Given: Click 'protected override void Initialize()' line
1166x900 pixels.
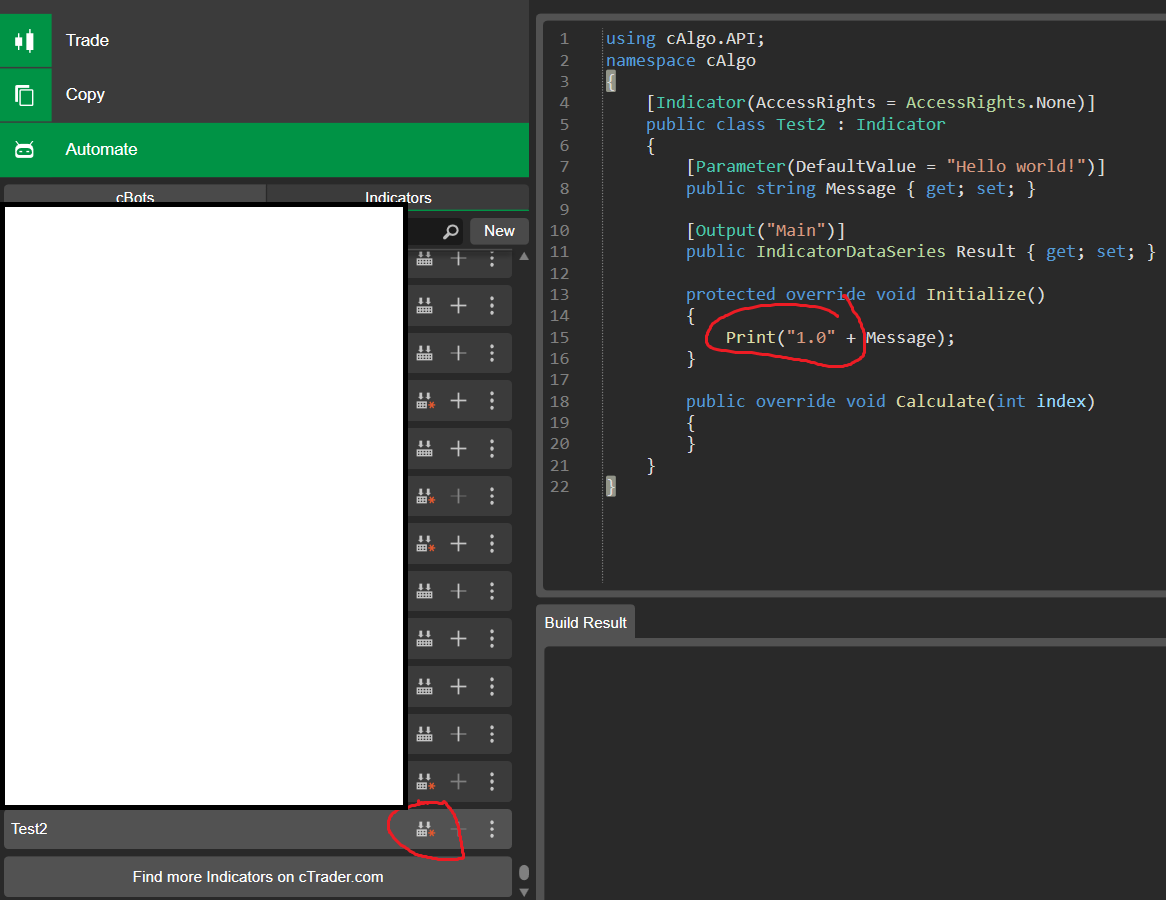Looking at the screenshot, I should click(x=866, y=295).
